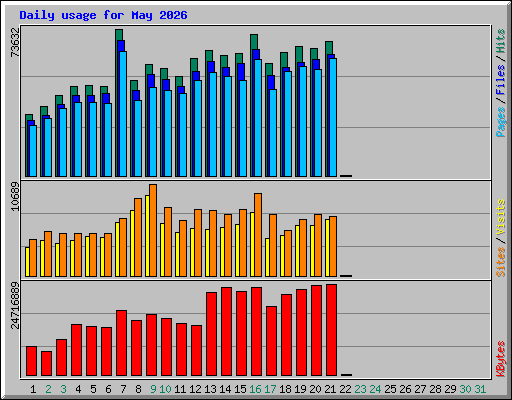This screenshot has height=400, width=512.
Task: Click day 9 on the x-axis
Action: [153, 389]
